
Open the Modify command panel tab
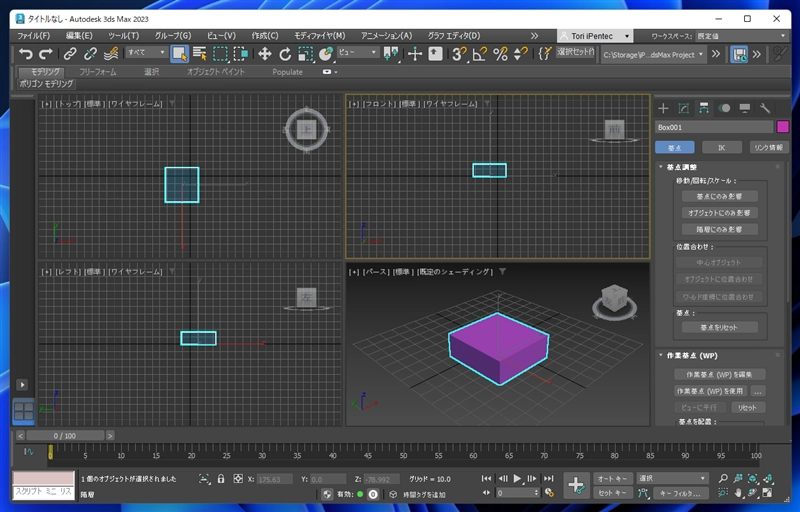[x=684, y=108]
